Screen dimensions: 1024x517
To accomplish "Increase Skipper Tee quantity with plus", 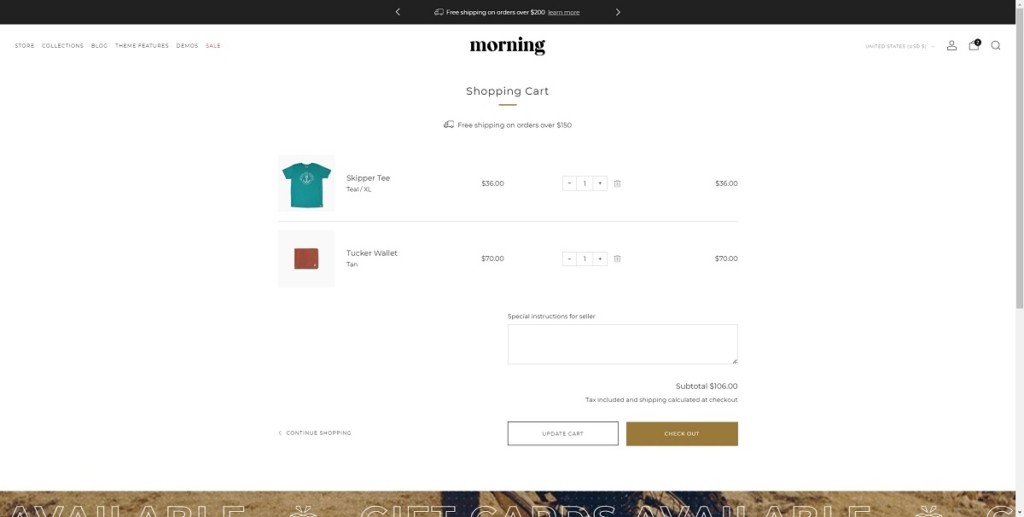I will point(600,184).
